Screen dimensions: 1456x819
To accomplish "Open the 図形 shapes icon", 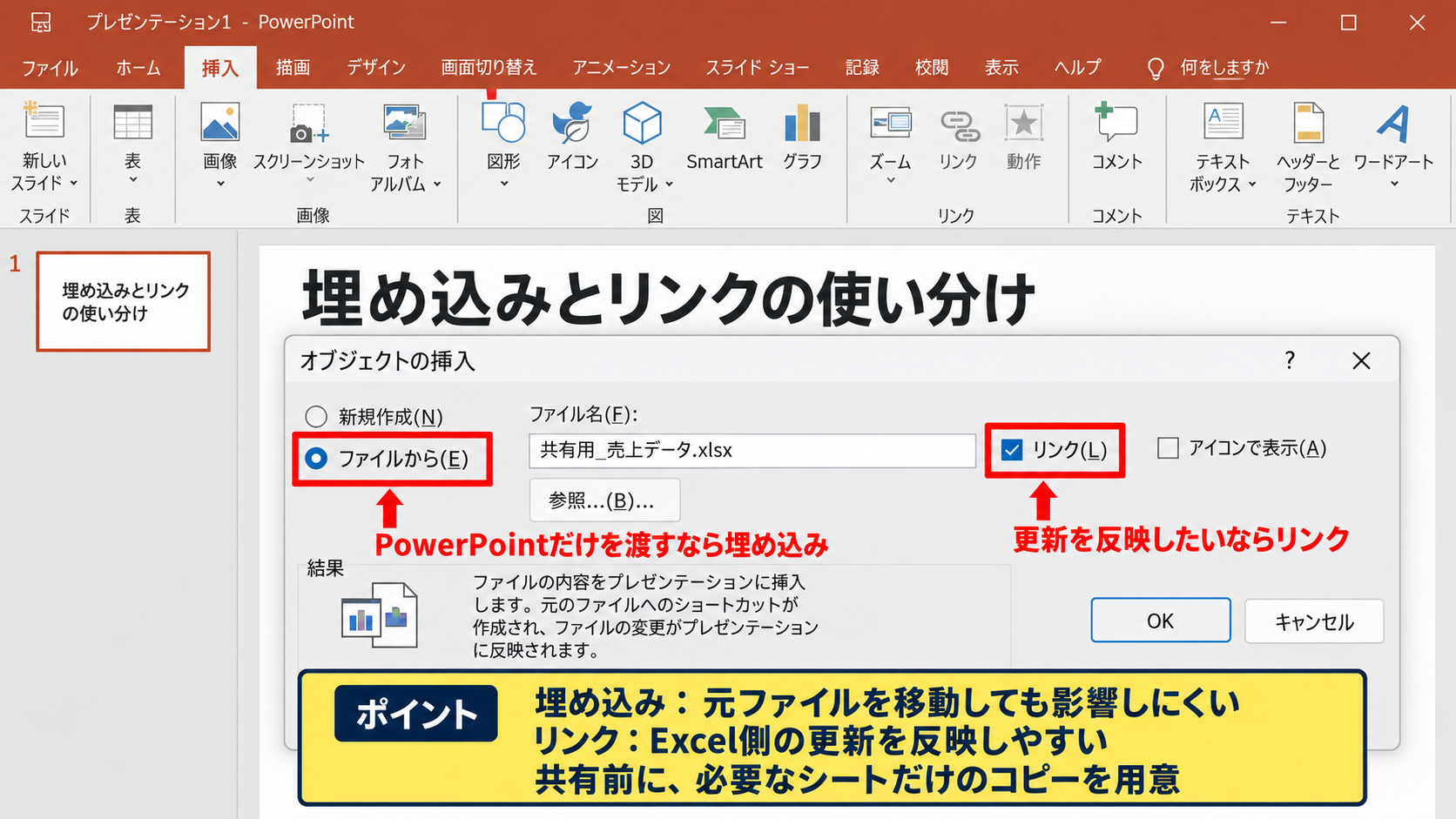I will (503, 122).
